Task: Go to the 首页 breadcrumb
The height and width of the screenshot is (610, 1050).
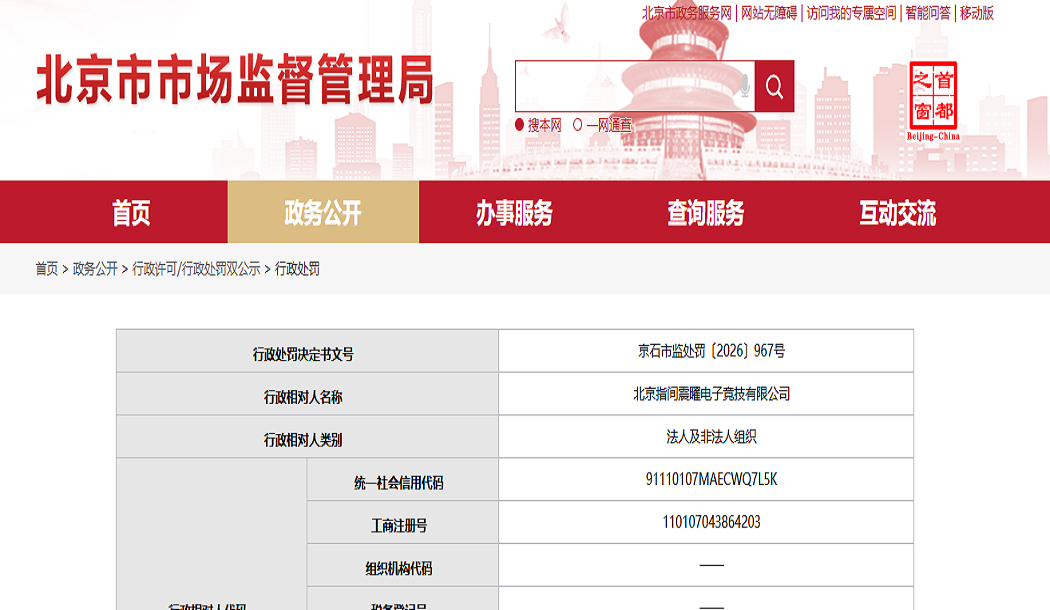Action: 46,269
